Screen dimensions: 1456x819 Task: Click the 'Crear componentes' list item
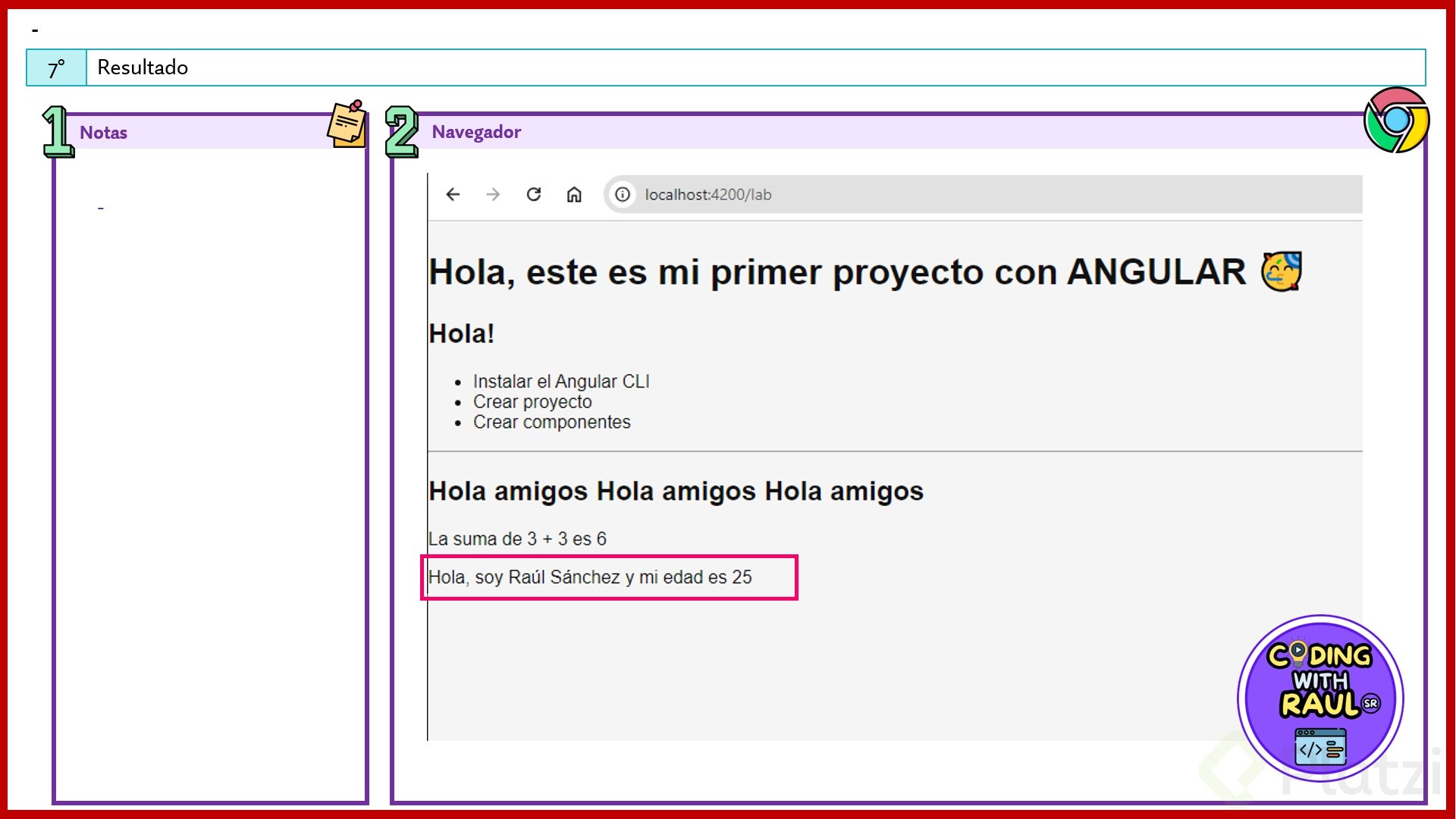551,422
